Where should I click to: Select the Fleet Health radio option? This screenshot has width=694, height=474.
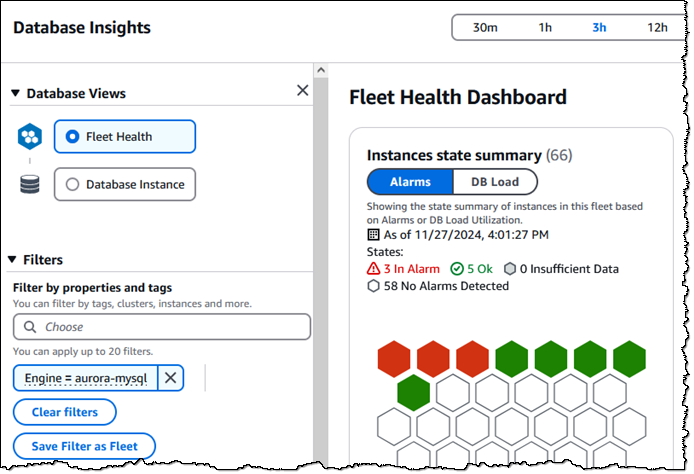[x=125, y=136]
